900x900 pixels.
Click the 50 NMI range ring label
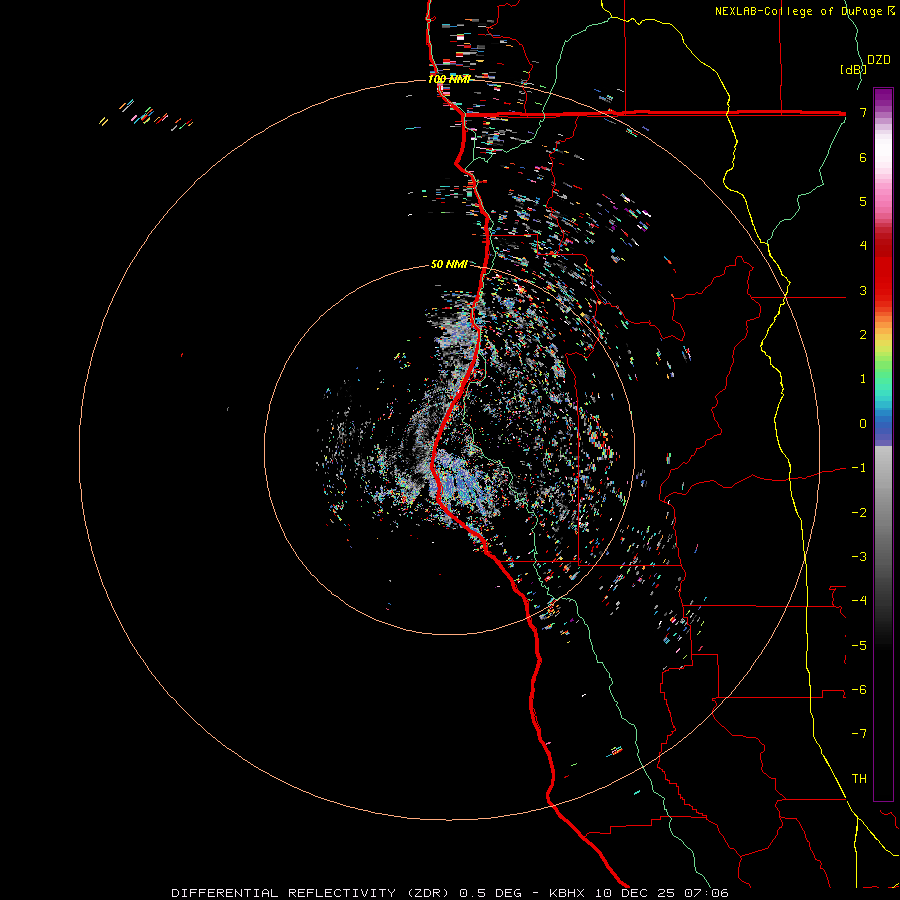[x=449, y=265]
